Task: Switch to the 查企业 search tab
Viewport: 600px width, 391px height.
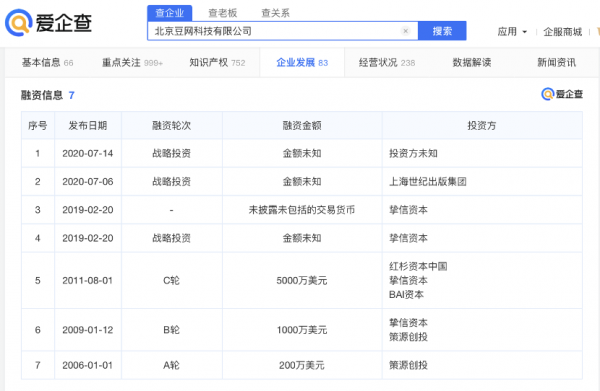Action: click(x=170, y=13)
